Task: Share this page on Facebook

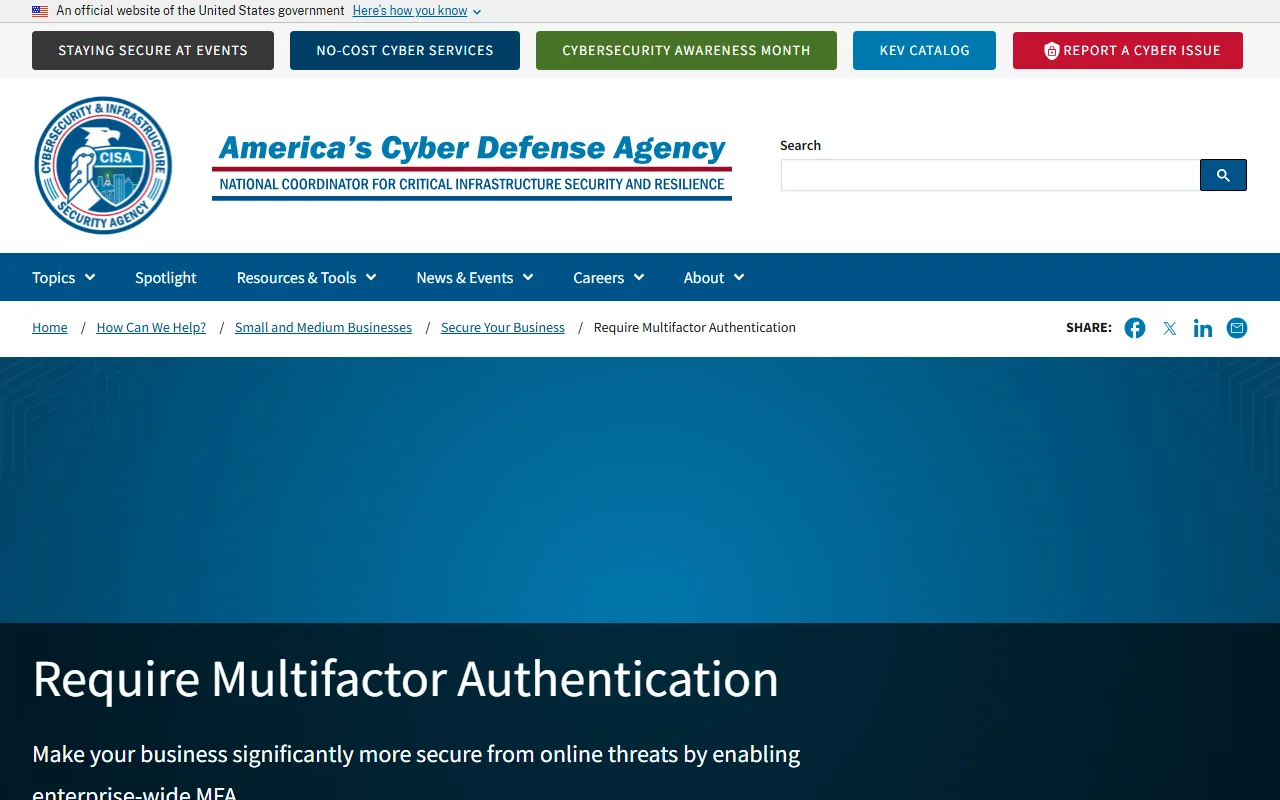Action: pyautogui.click(x=1135, y=328)
